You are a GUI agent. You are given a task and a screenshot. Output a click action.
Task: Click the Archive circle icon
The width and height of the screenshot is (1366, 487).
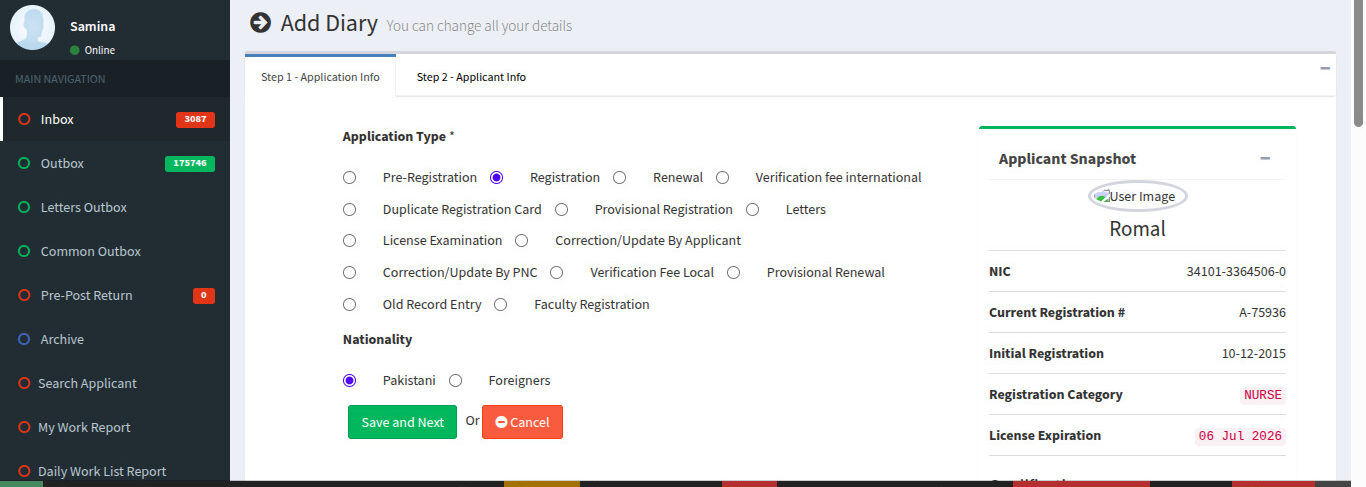[x=24, y=339]
